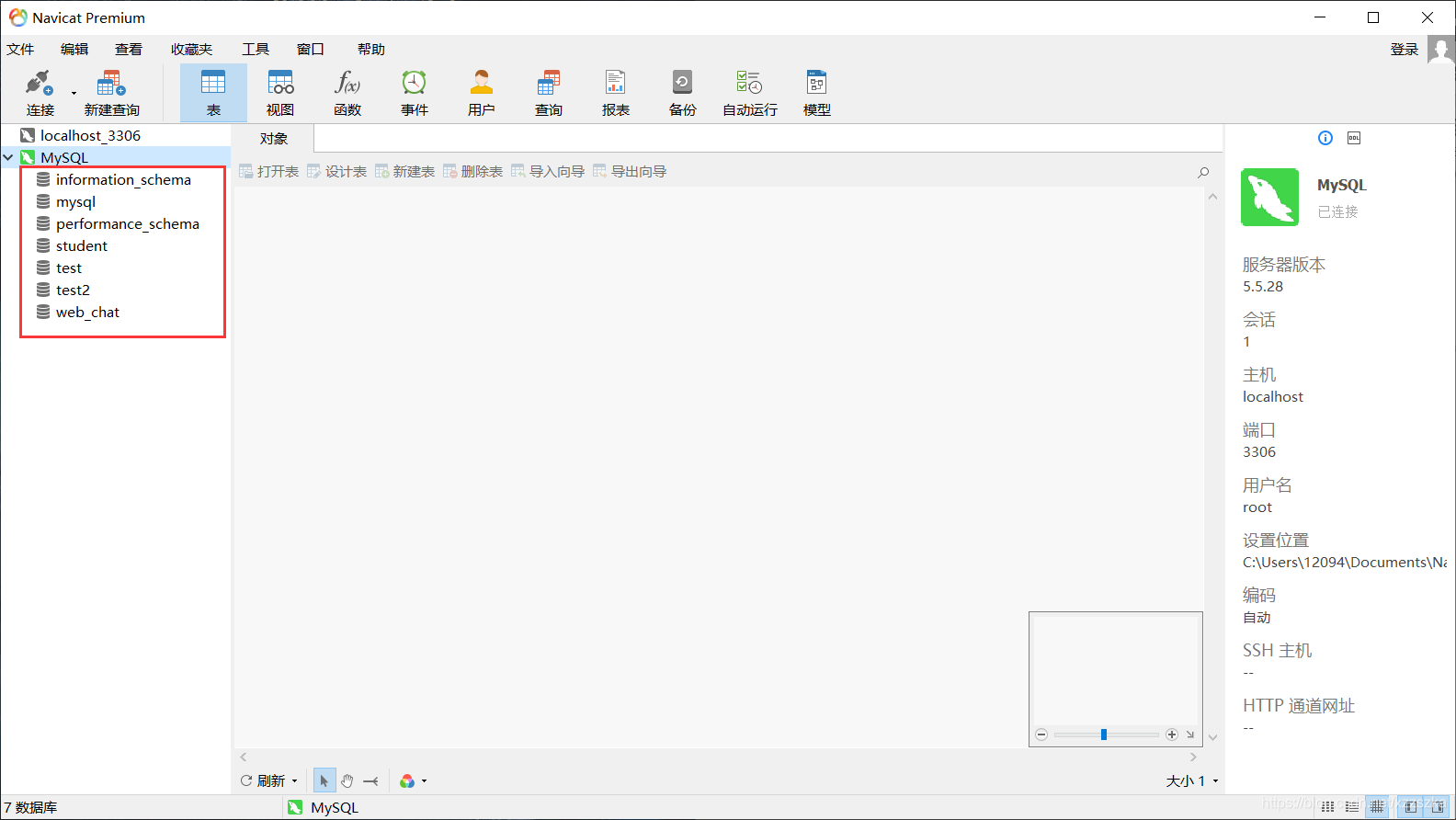Create a new query (新建查询)
Viewport: 1456px width, 820px height.
(x=111, y=93)
